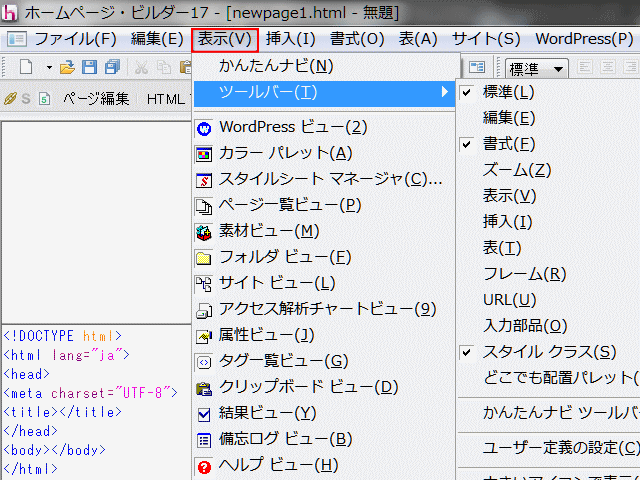This screenshot has height=480, width=640.
Task: Expand the ツールバー(T) submenu
Action: tap(324, 93)
